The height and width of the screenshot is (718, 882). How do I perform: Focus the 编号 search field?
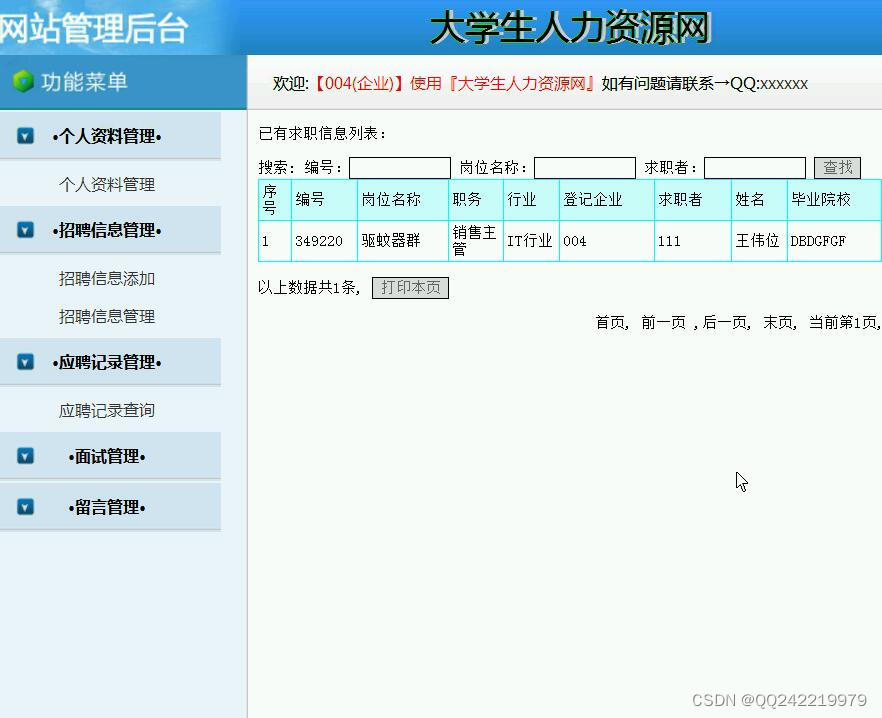(400, 168)
